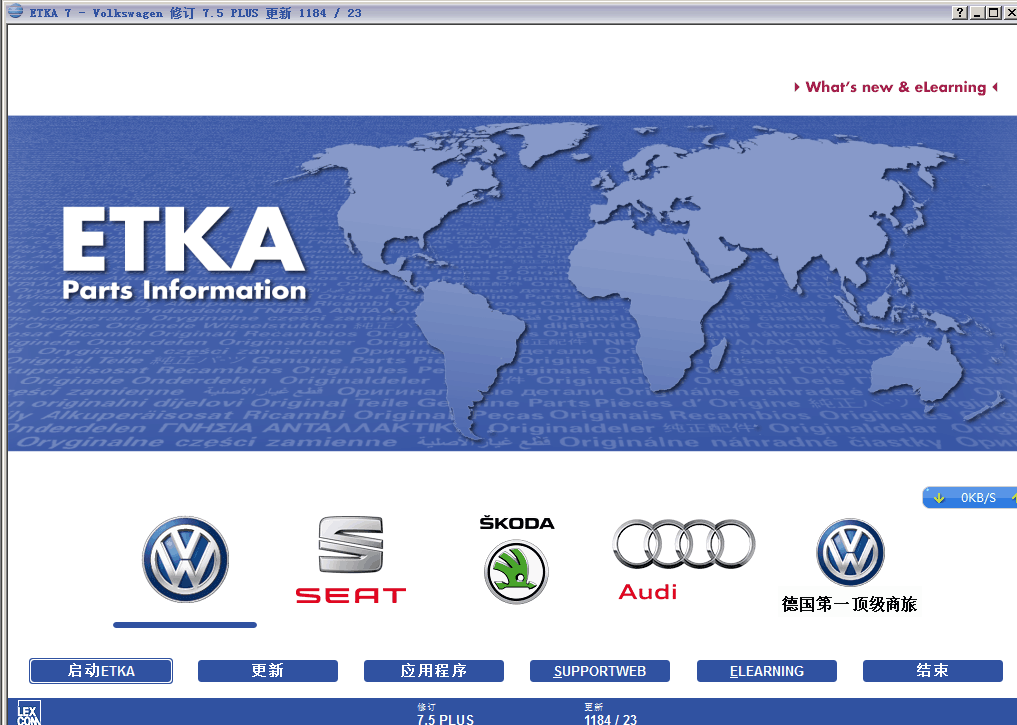
Task: Close the ETKA window
Action: click(x=1010, y=12)
